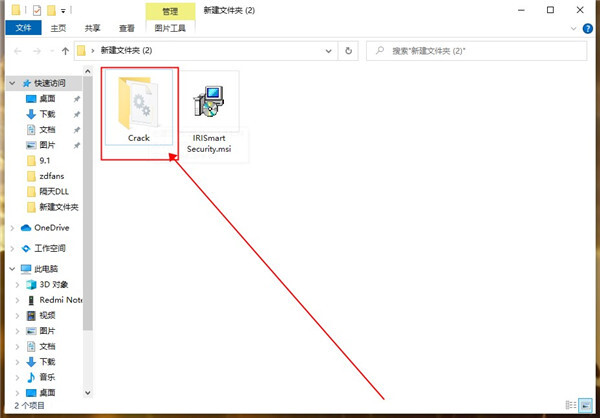Select 视频 under 此电脑
Viewport: 600px width, 418px height.
[x=47, y=315]
